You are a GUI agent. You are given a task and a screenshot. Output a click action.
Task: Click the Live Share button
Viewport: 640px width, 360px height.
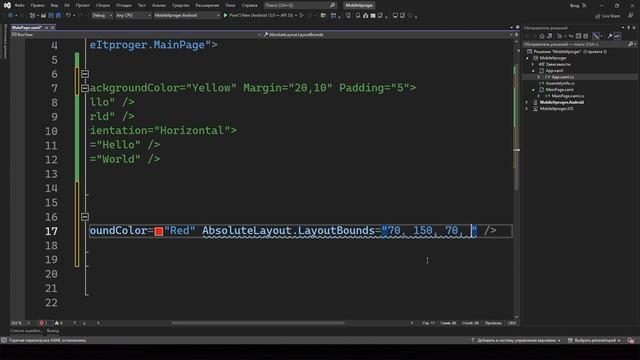[x=607, y=16]
